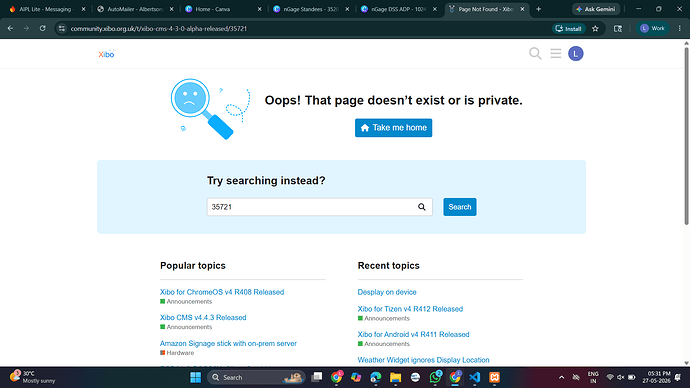
Task: Show hidden system tray icons chevron
Action: pos(562,377)
